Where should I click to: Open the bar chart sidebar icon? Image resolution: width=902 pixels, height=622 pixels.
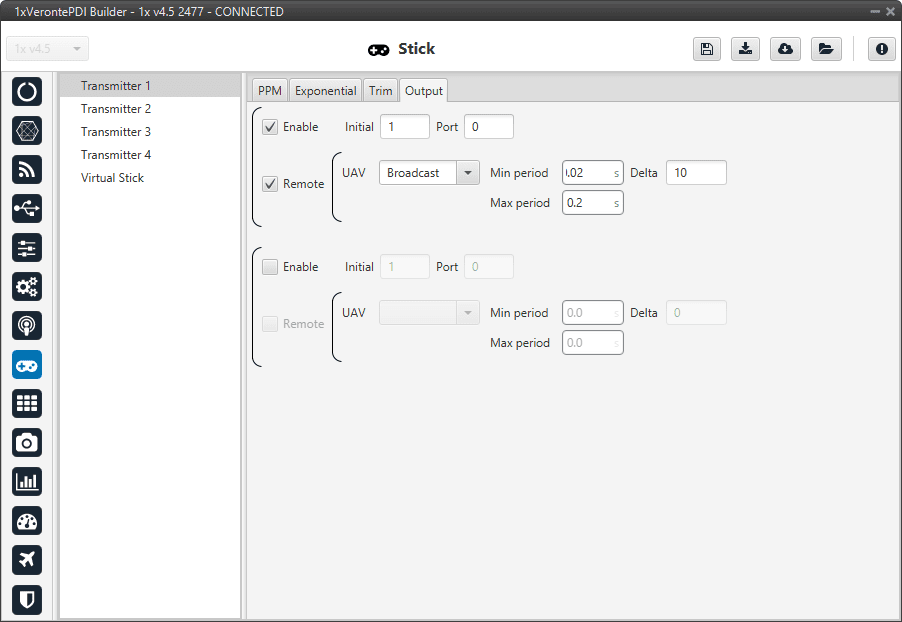[27, 482]
